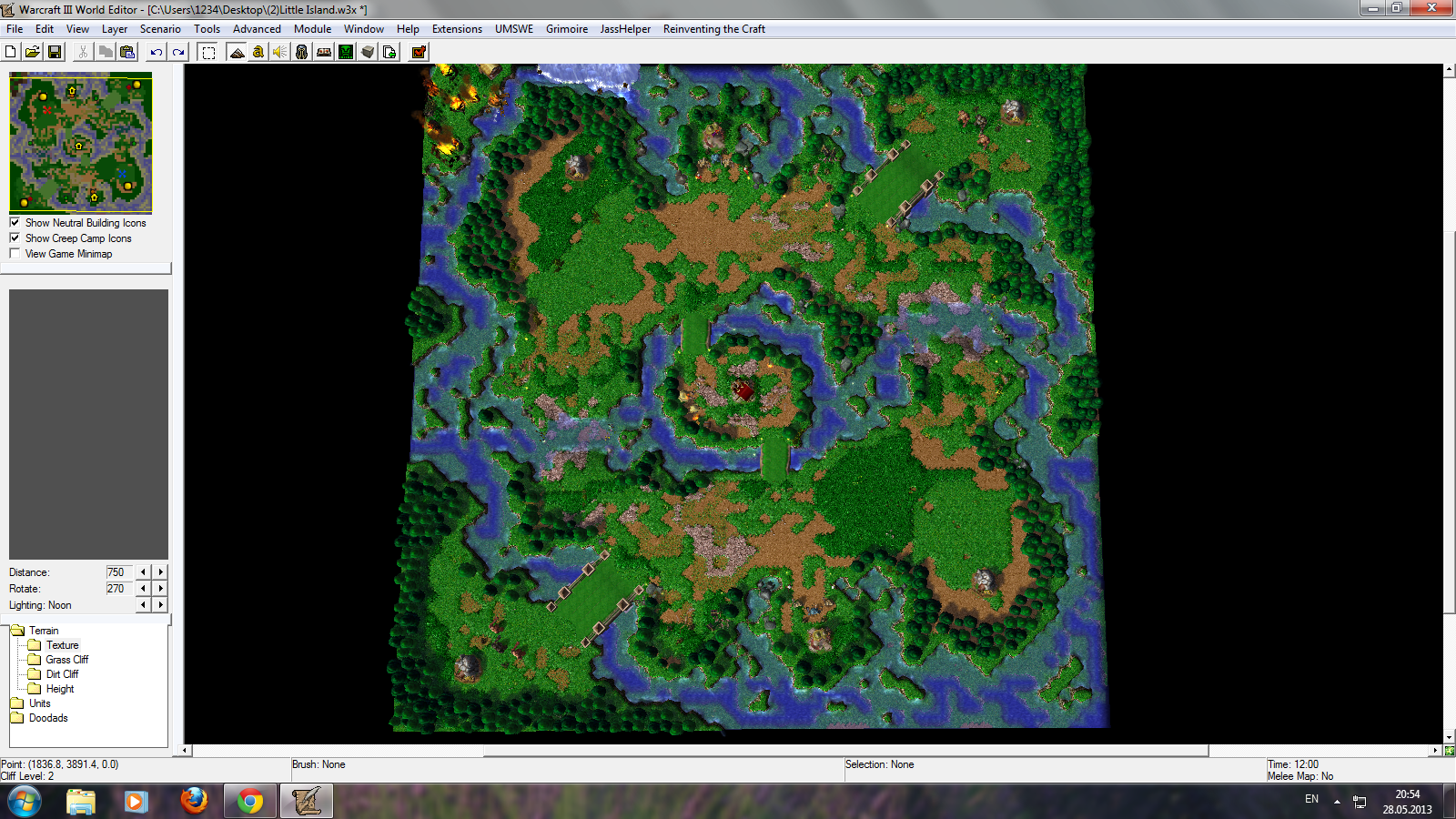Click the green corner icon by scrollbars
This screenshot has height=819, width=1456.
(1449, 751)
